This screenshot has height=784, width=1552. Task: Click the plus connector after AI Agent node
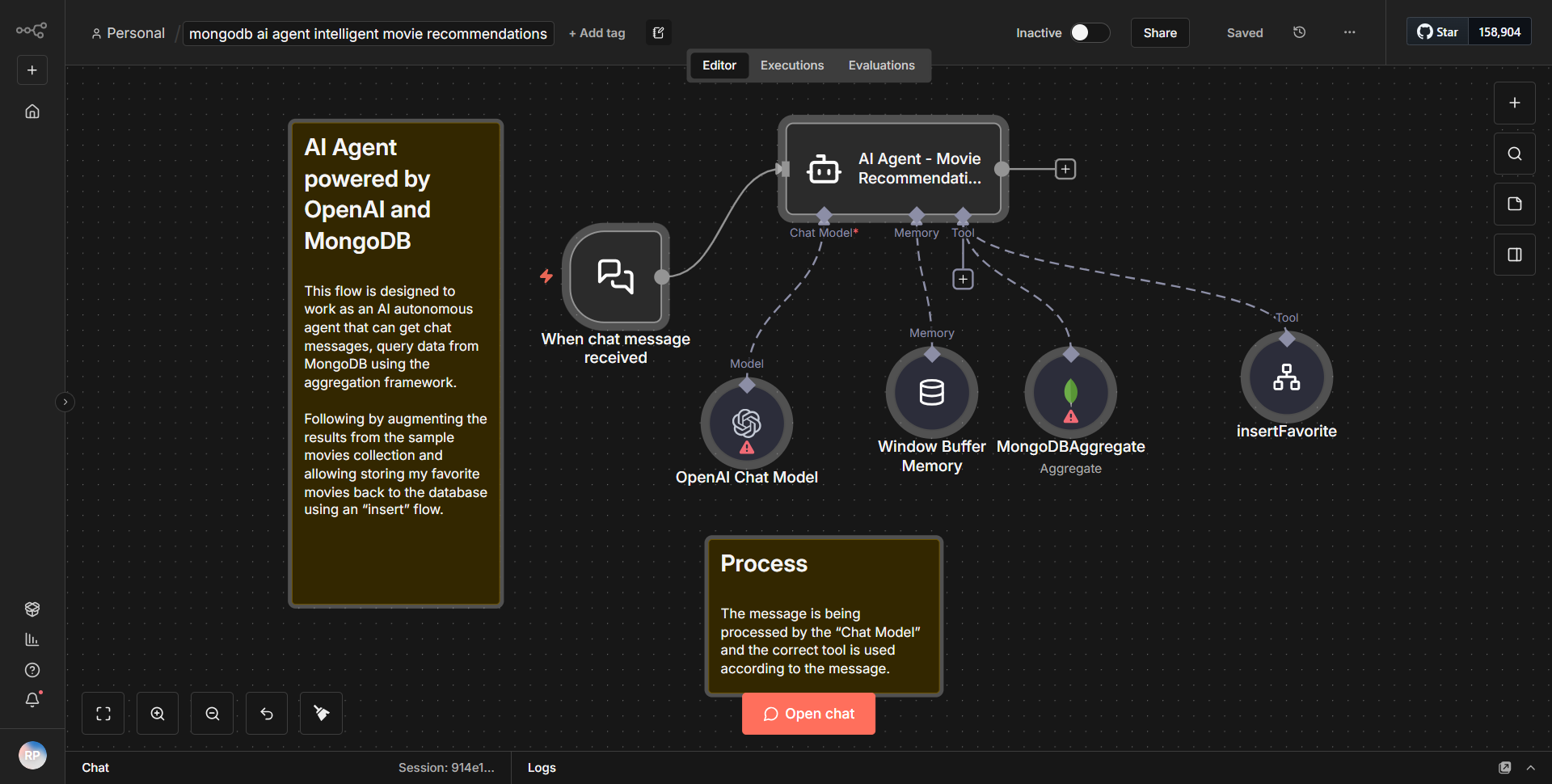point(1065,169)
